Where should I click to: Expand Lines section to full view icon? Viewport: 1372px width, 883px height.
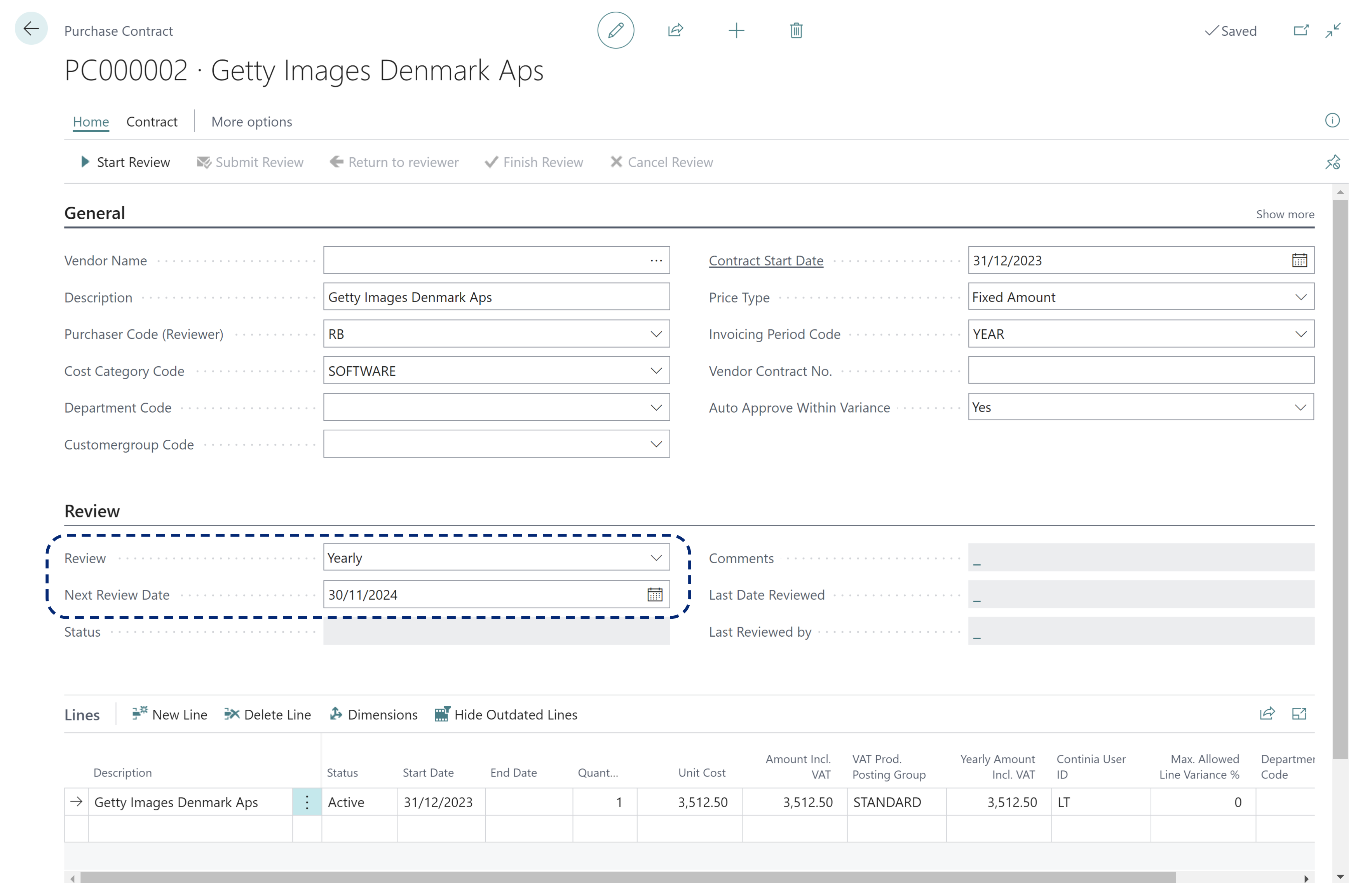(1299, 714)
